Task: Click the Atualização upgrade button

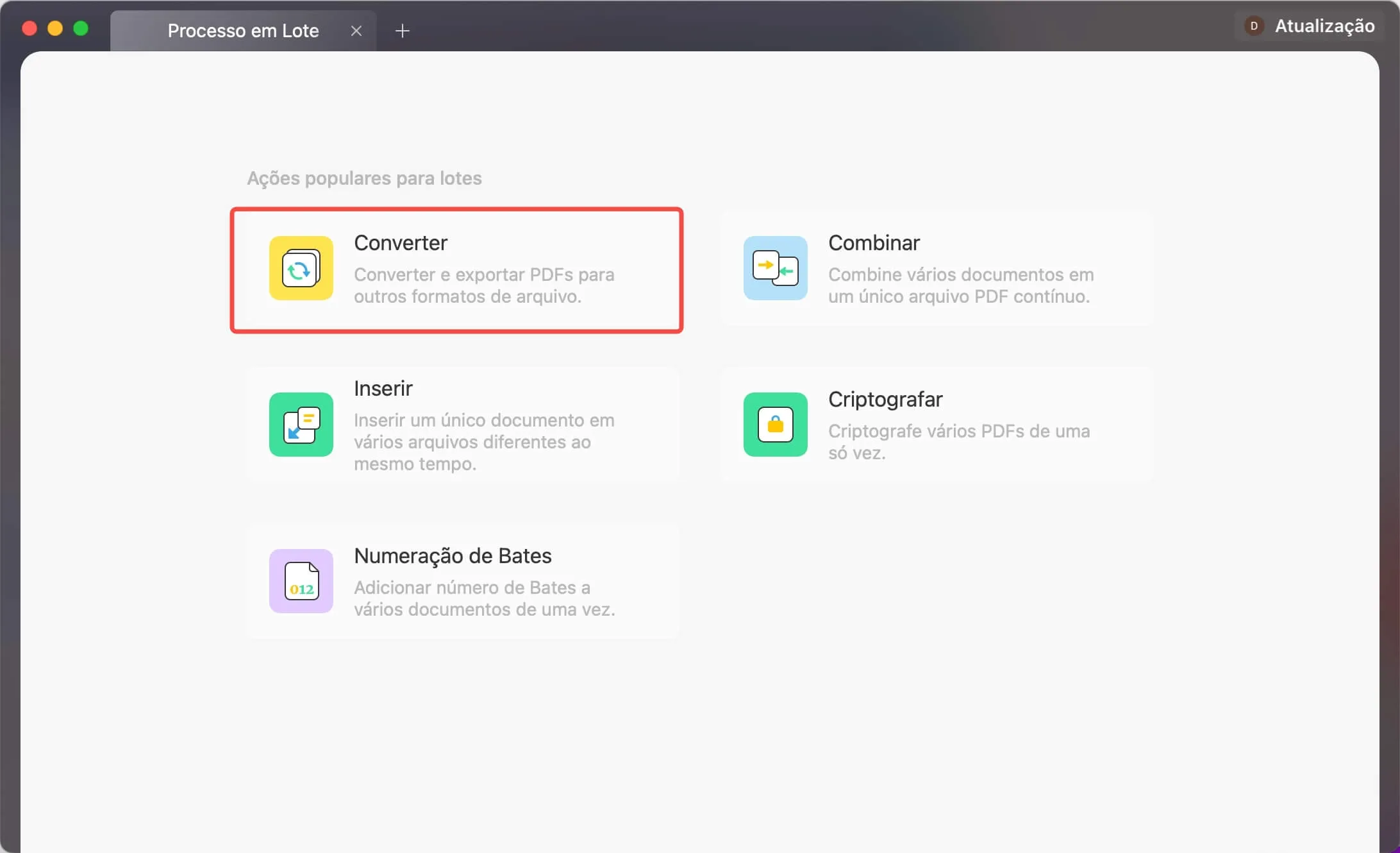Action: pos(1324,26)
